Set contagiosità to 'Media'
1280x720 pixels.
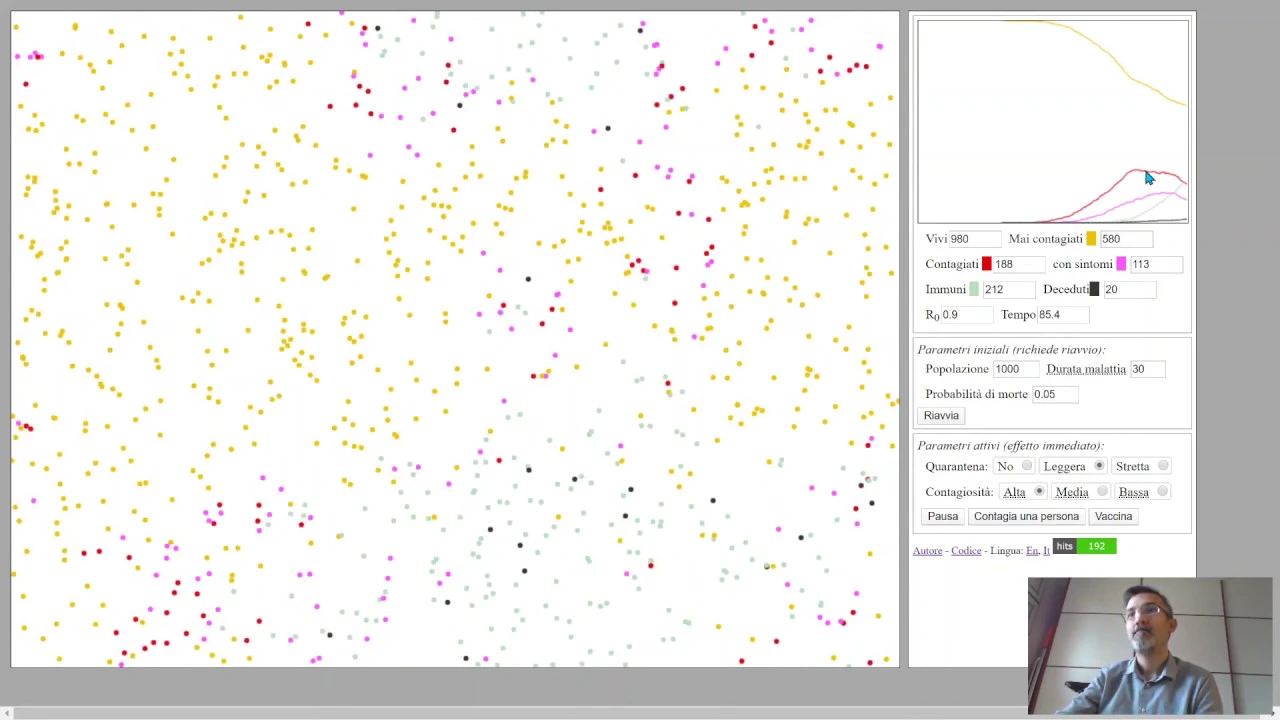click(1102, 492)
